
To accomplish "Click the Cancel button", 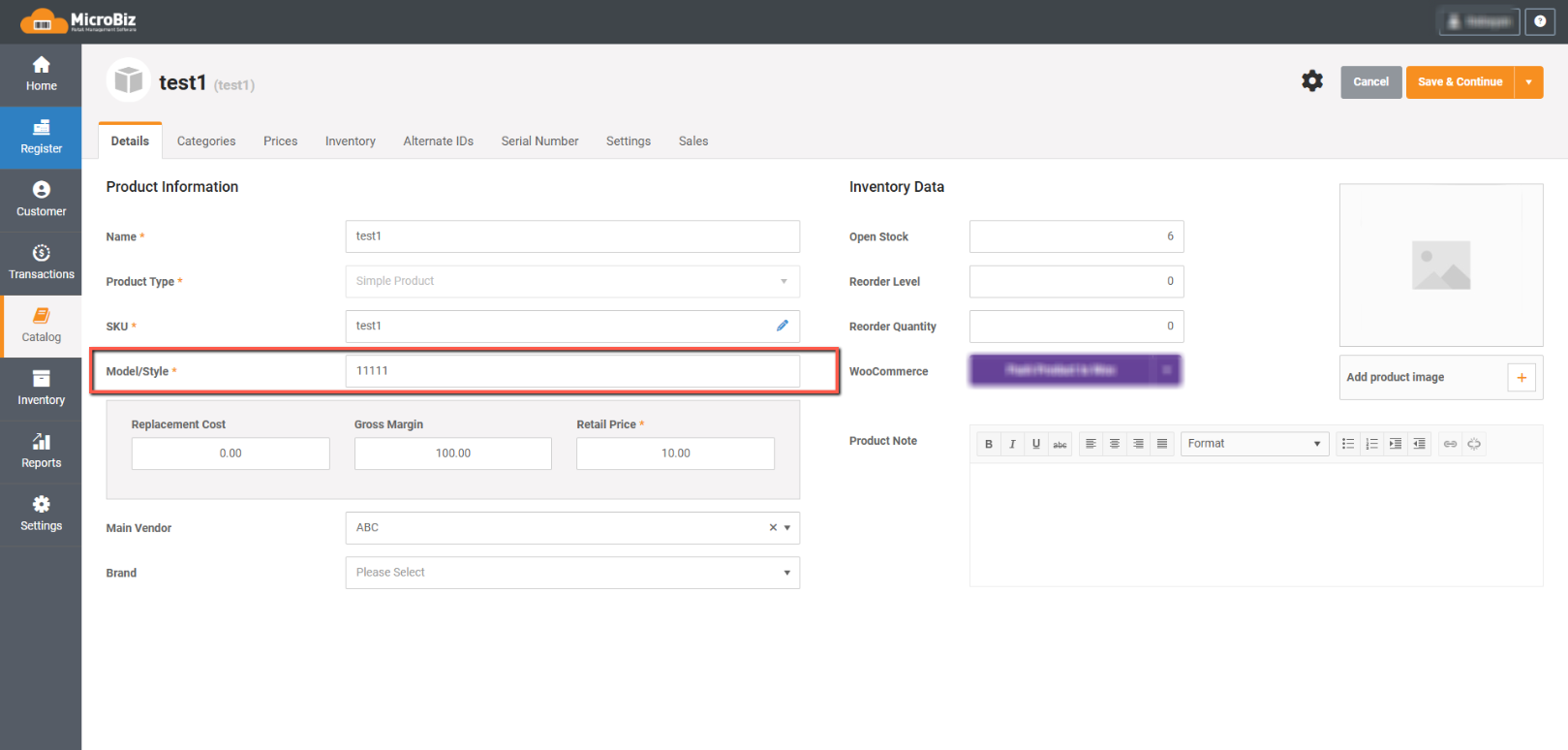I will (1370, 82).
